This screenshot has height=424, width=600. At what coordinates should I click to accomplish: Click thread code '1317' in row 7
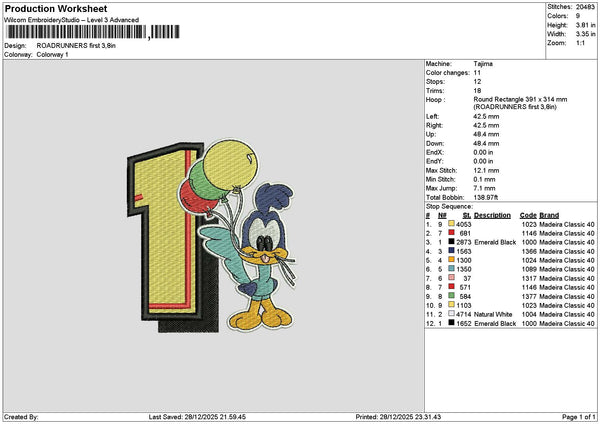[x=529, y=278]
